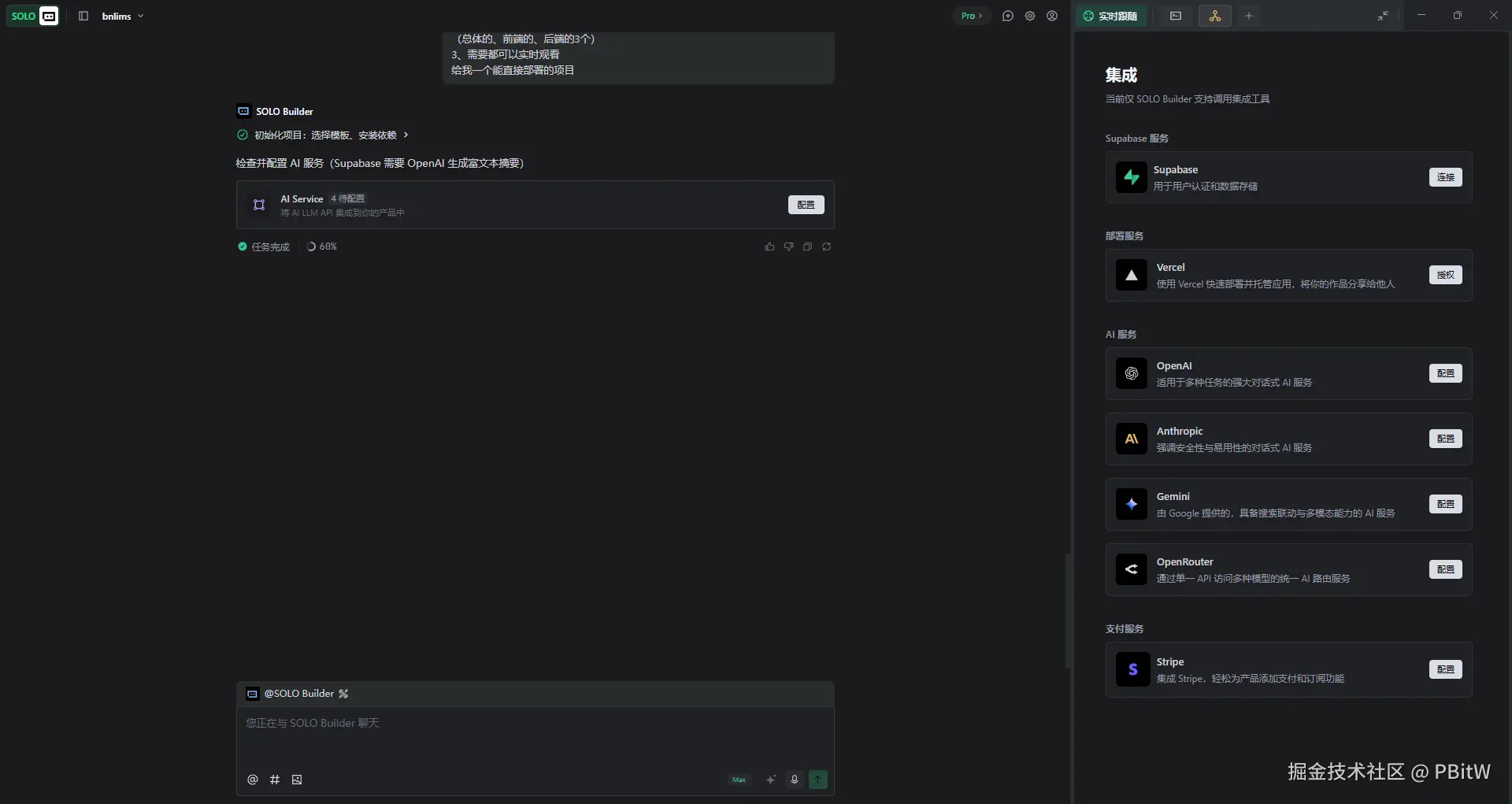Viewport: 1512px width, 804px height.
Task: Click the attach image icon
Action: click(x=297, y=780)
